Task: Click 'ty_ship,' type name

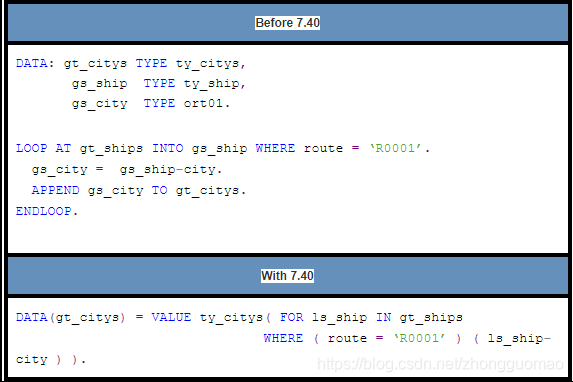Action: (215, 84)
